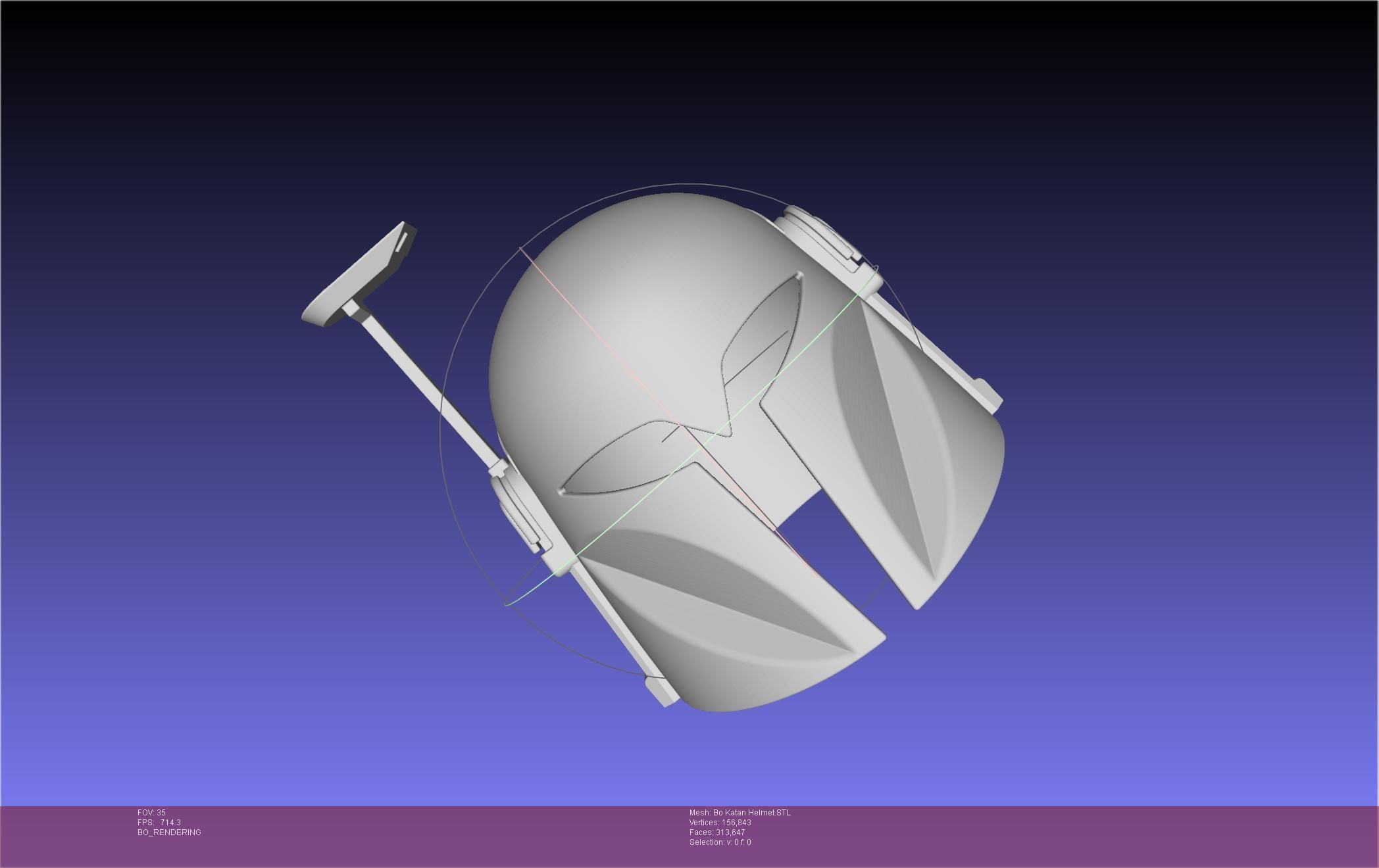Click the 'FPS: 714.3' readout
The height and width of the screenshot is (868, 1379).
click(159, 823)
